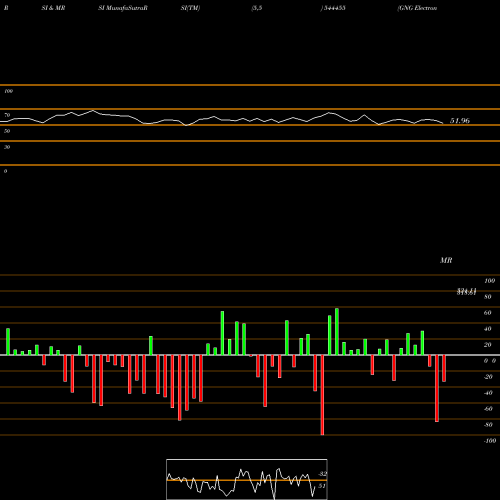
Task: Click the MR panel title label
Action: [x=446, y=260]
